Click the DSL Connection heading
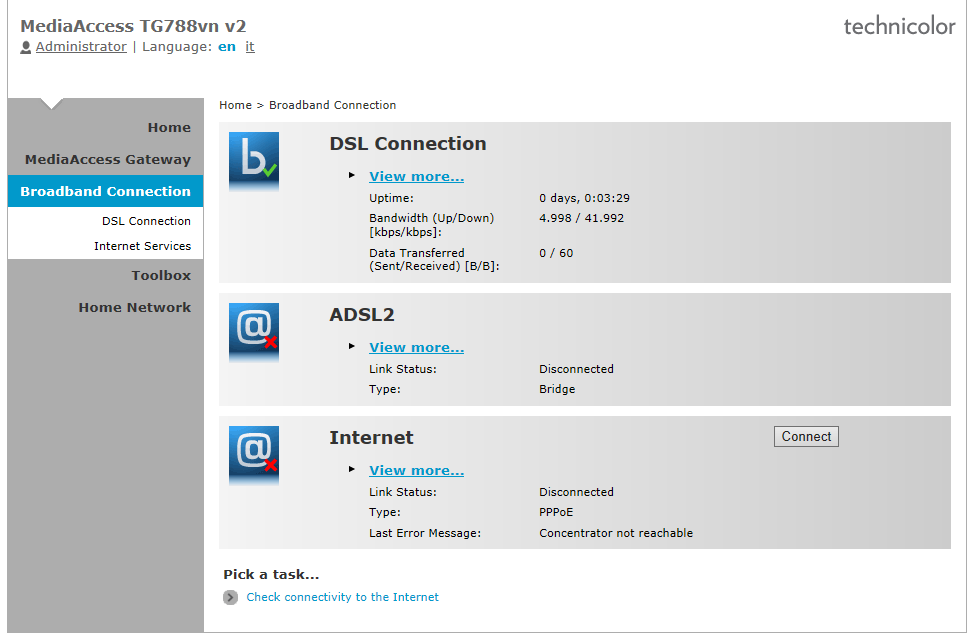975x637 pixels. click(408, 144)
